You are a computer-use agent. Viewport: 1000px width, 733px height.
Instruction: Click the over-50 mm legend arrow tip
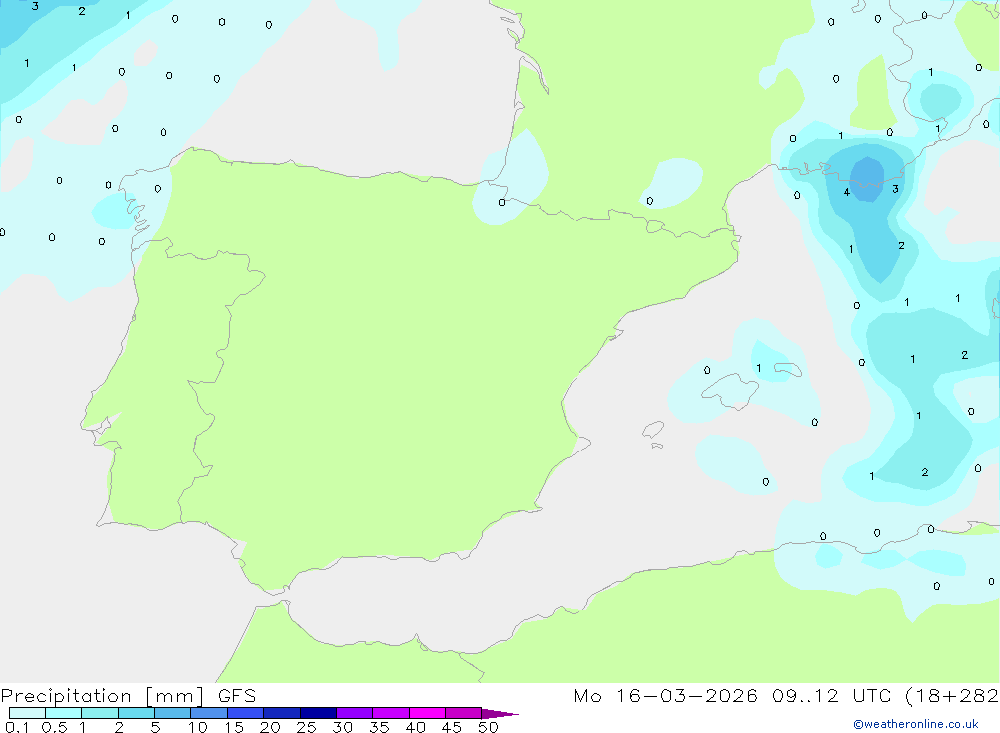499,713
